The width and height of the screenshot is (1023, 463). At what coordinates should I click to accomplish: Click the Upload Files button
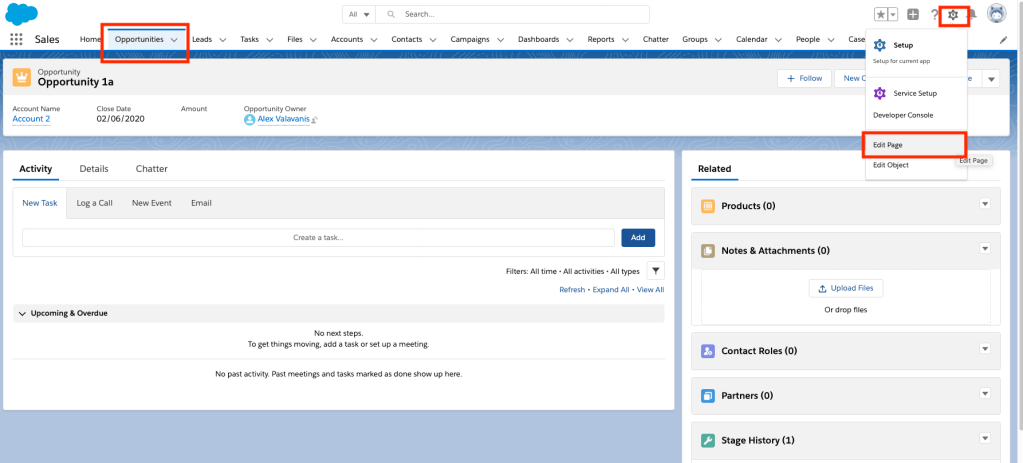click(x=845, y=288)
